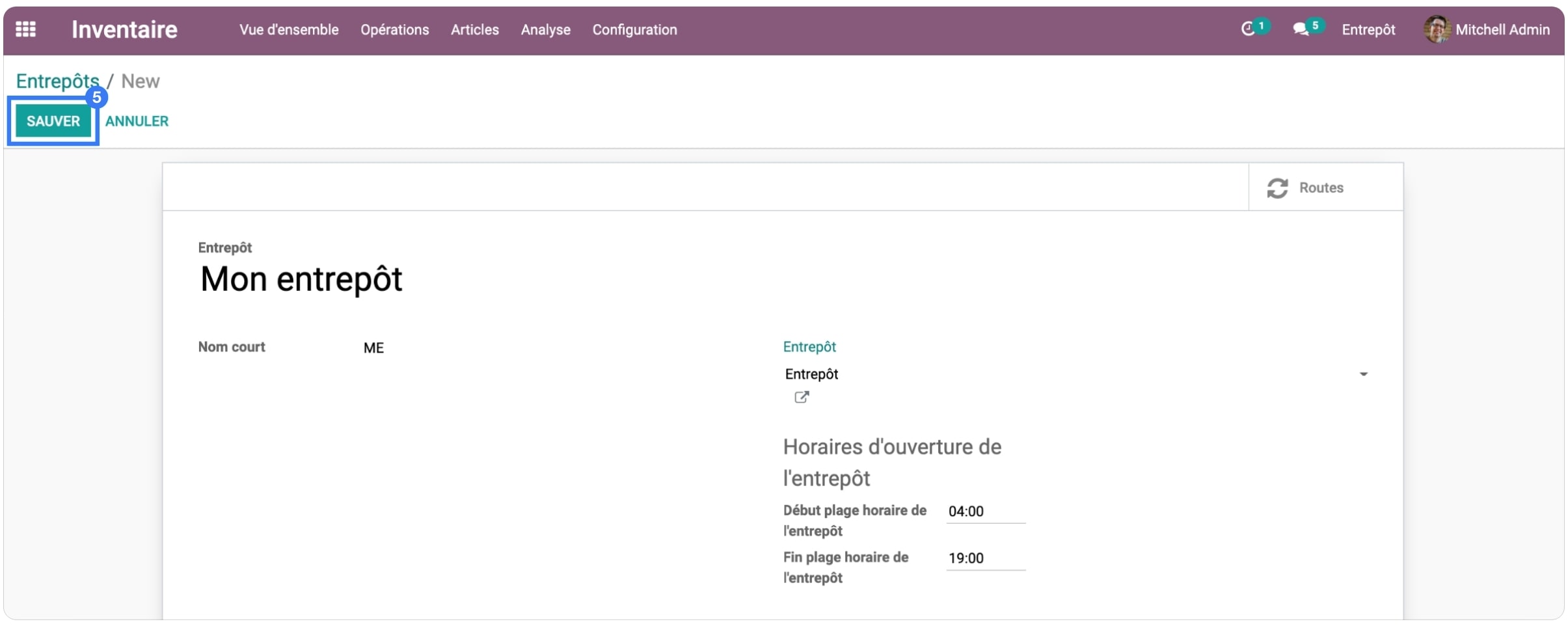Viewport: 1568px width, 626px height.
Task: Click the Début plage horaire de l'entrepôt label
Action: coord(854,521)
